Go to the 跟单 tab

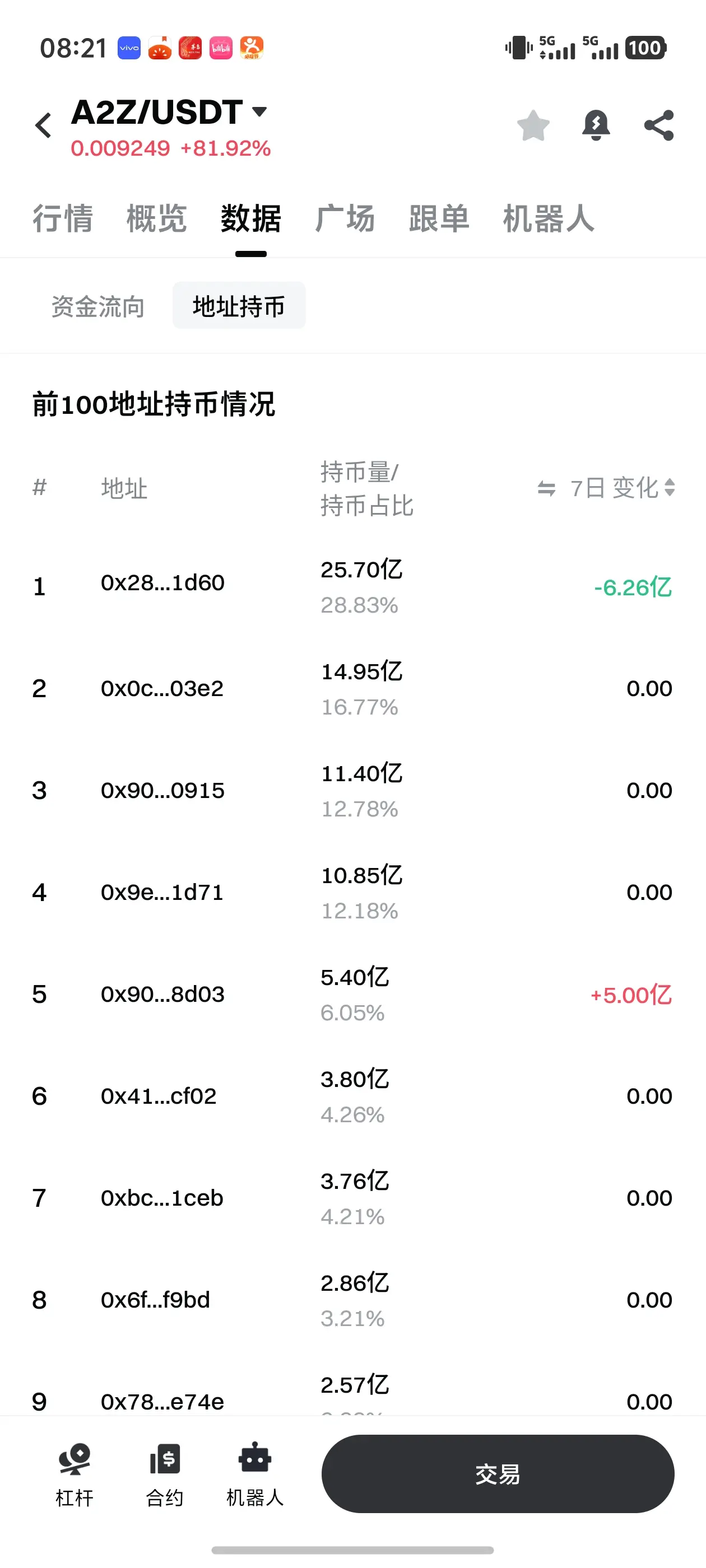[x=439, y=218]
